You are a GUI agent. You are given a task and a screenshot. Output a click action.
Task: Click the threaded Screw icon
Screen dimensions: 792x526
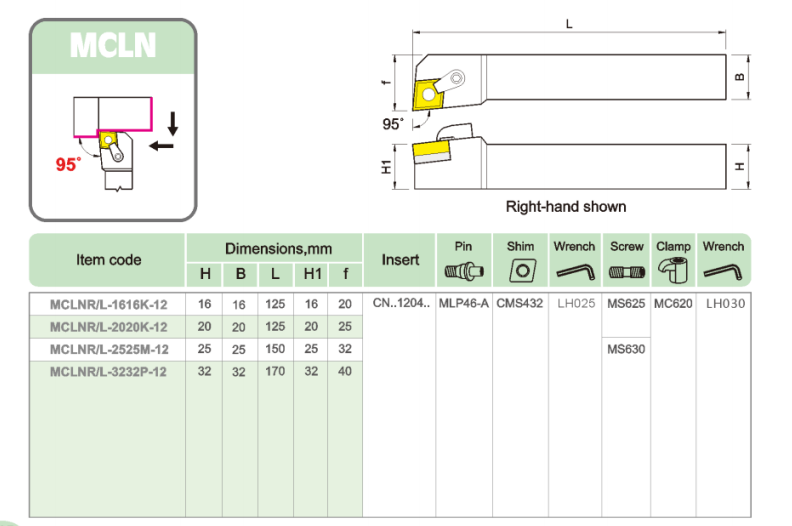(x=626, y=271)
